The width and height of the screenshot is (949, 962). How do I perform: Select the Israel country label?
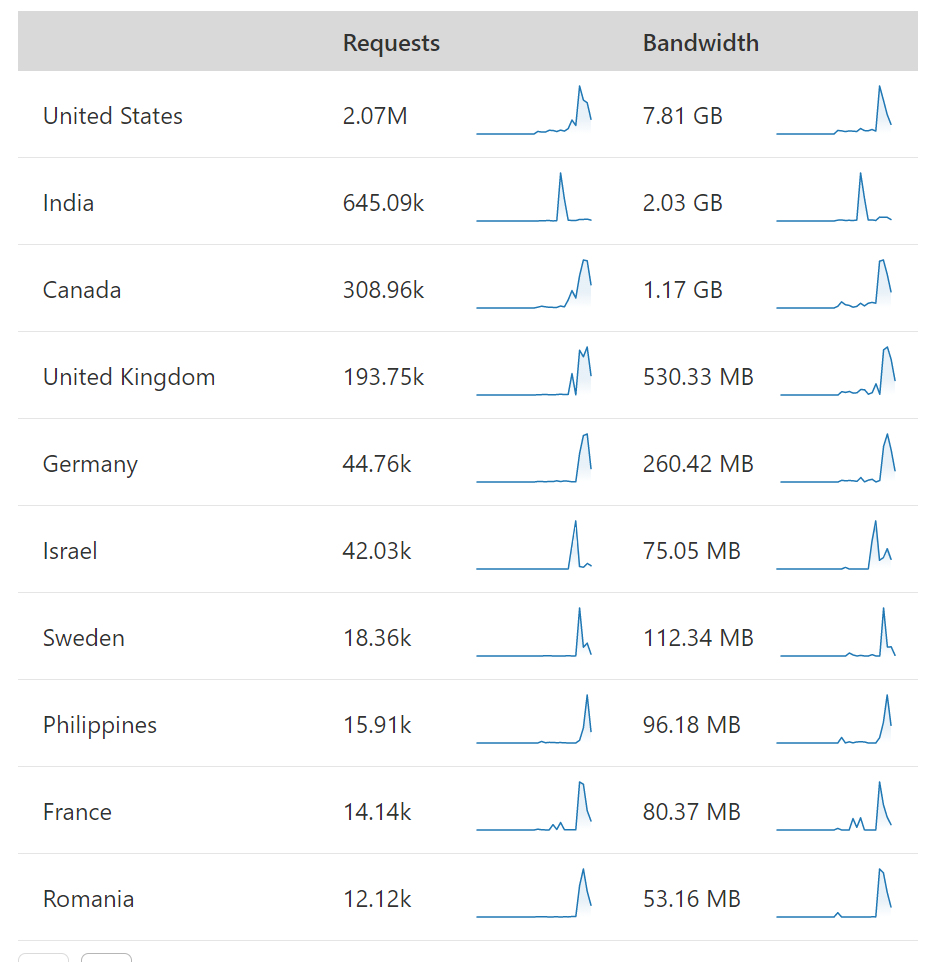tap(70, 551)
